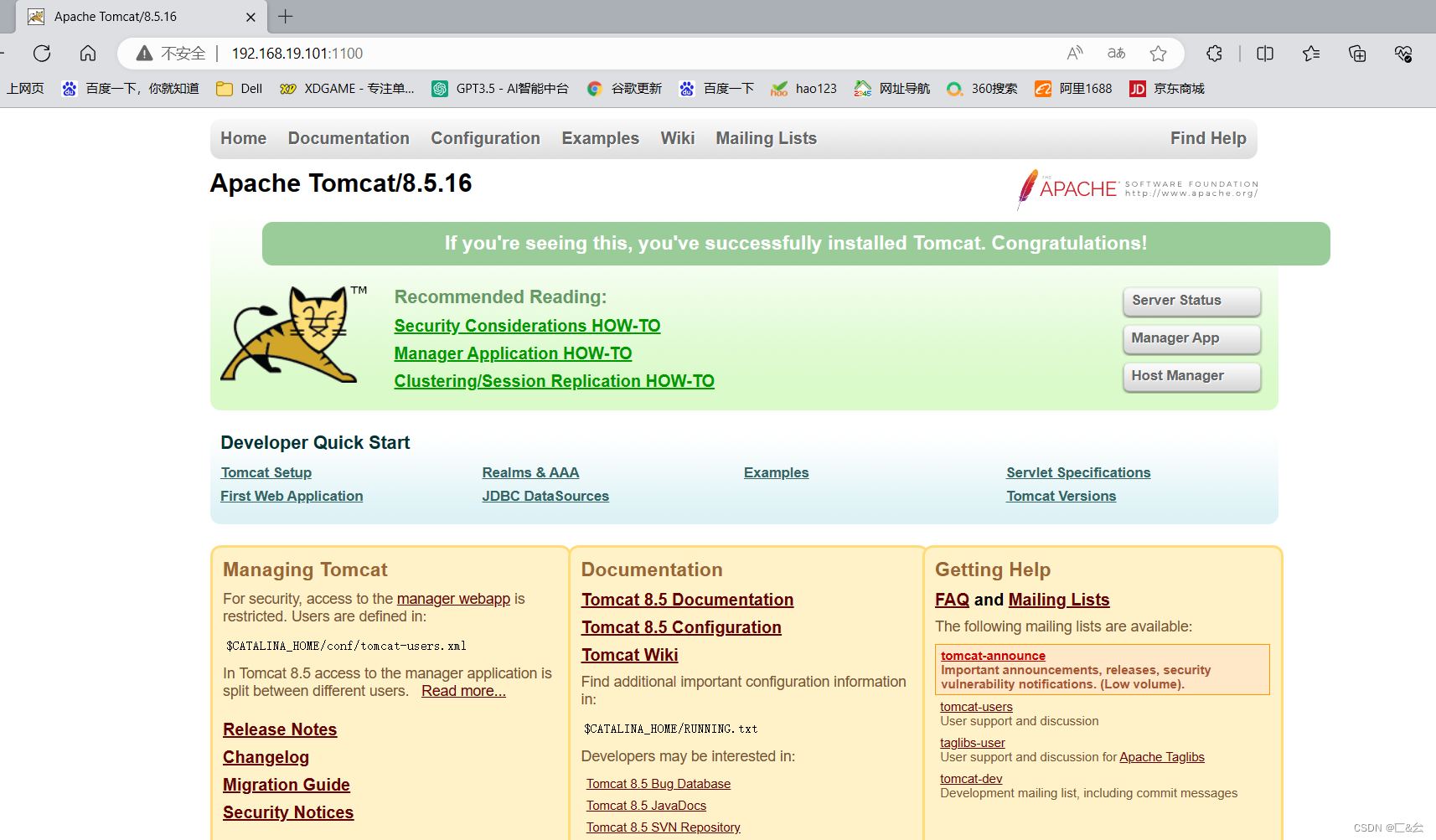The width and height of the screenshot is (1436, 840).
Task: Open Mailing Lists in navigation bar
Action: [767, 138]
